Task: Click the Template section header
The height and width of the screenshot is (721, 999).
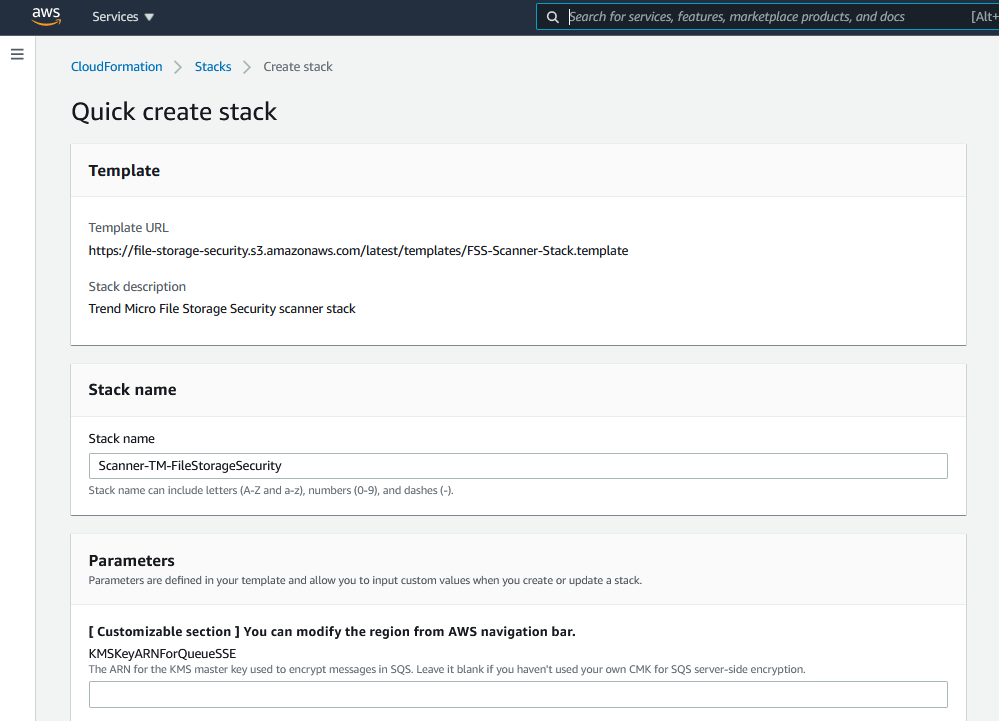Action: pyautogui.click(x=124, y=171)
